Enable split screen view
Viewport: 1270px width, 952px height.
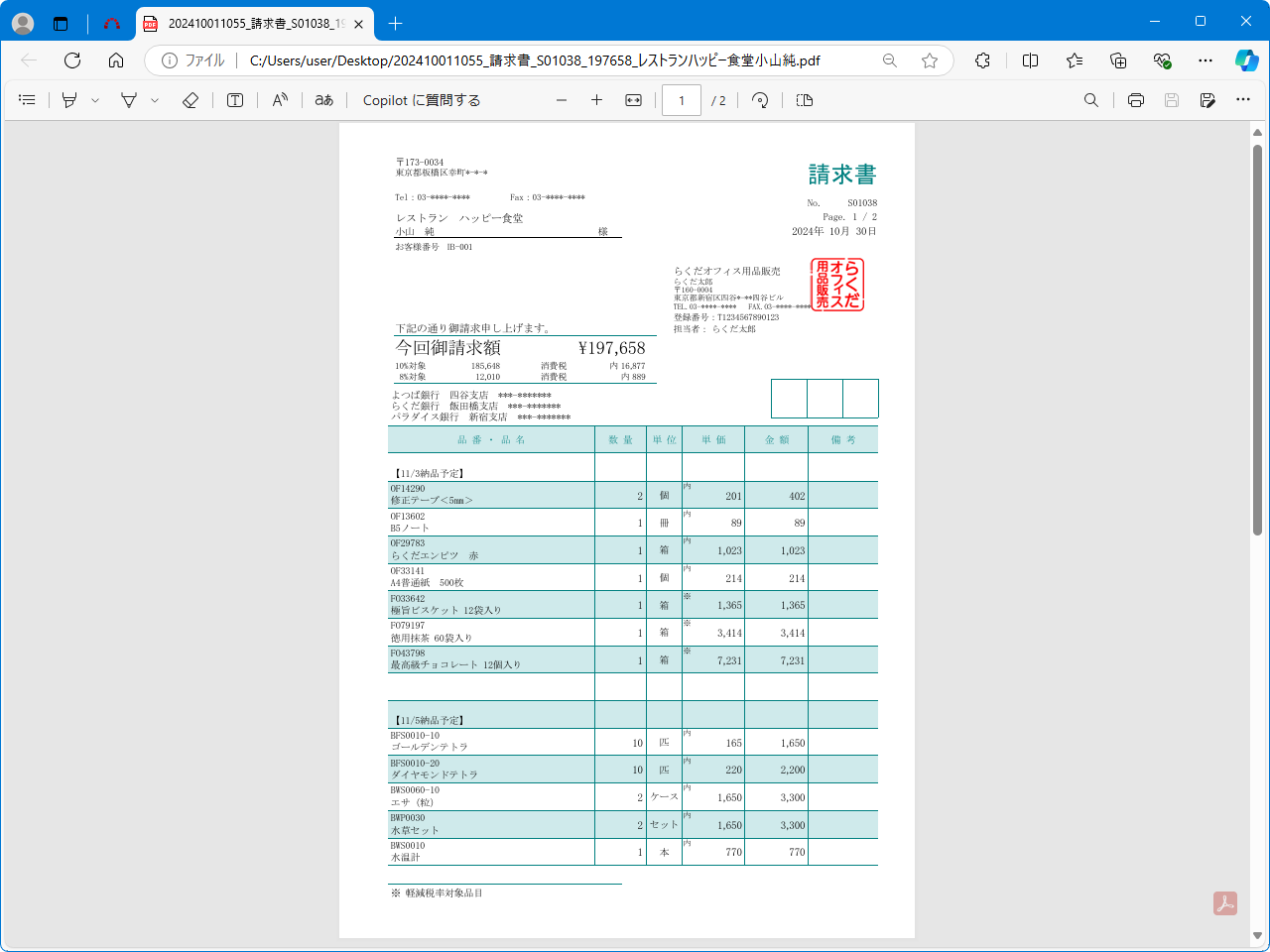coord(1030,60)
